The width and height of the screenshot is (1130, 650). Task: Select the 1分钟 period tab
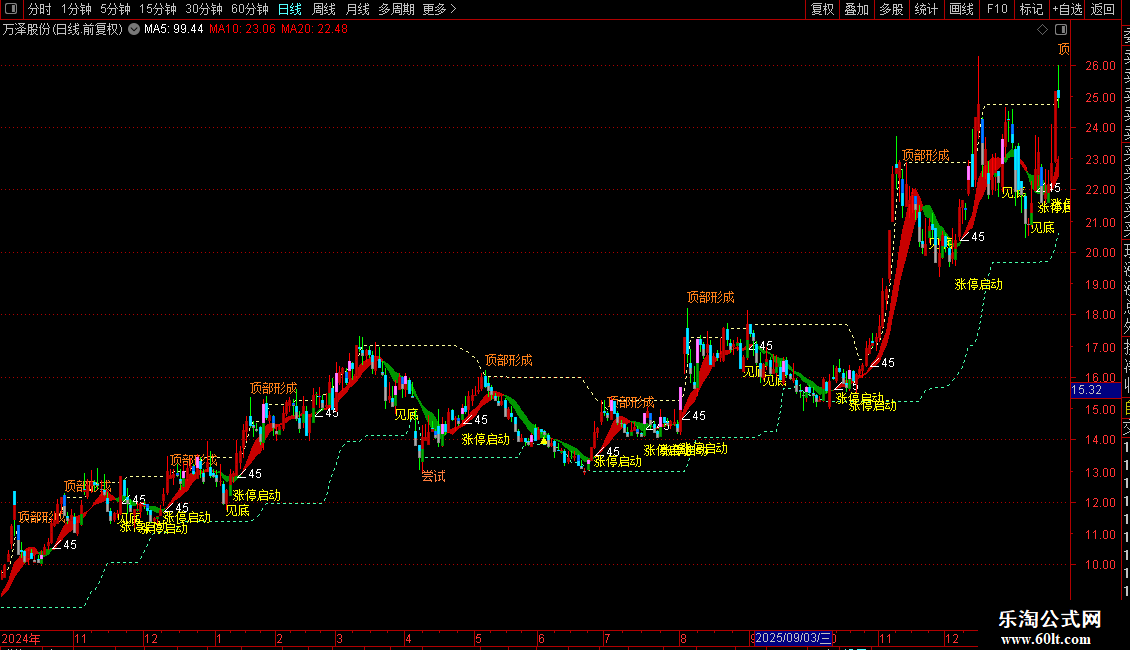pyautogui.click(x=76, y=9)
